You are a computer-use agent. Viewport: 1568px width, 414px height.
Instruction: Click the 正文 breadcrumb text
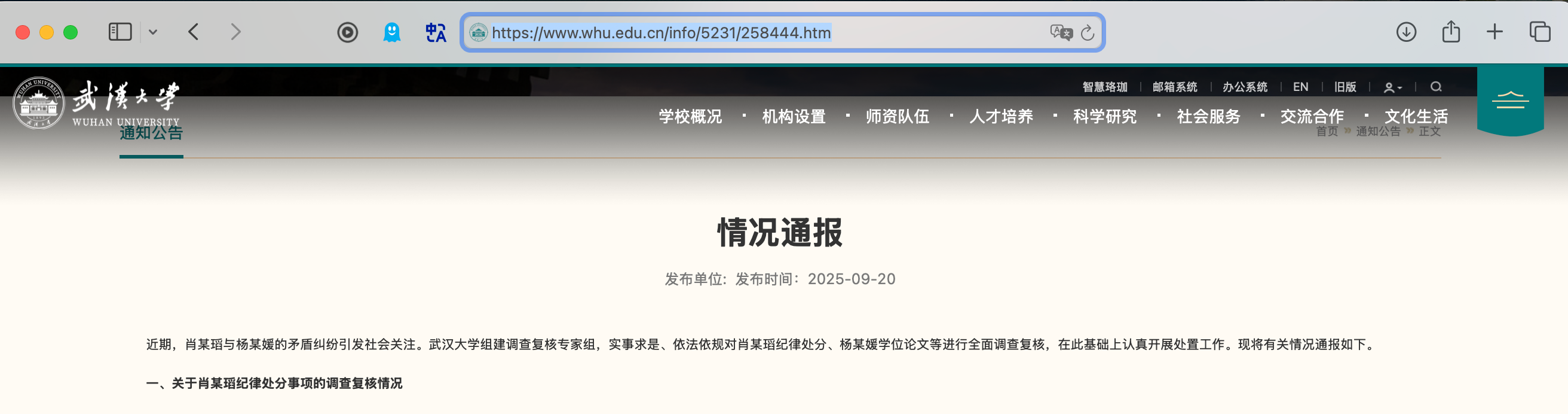point(1430,132)
